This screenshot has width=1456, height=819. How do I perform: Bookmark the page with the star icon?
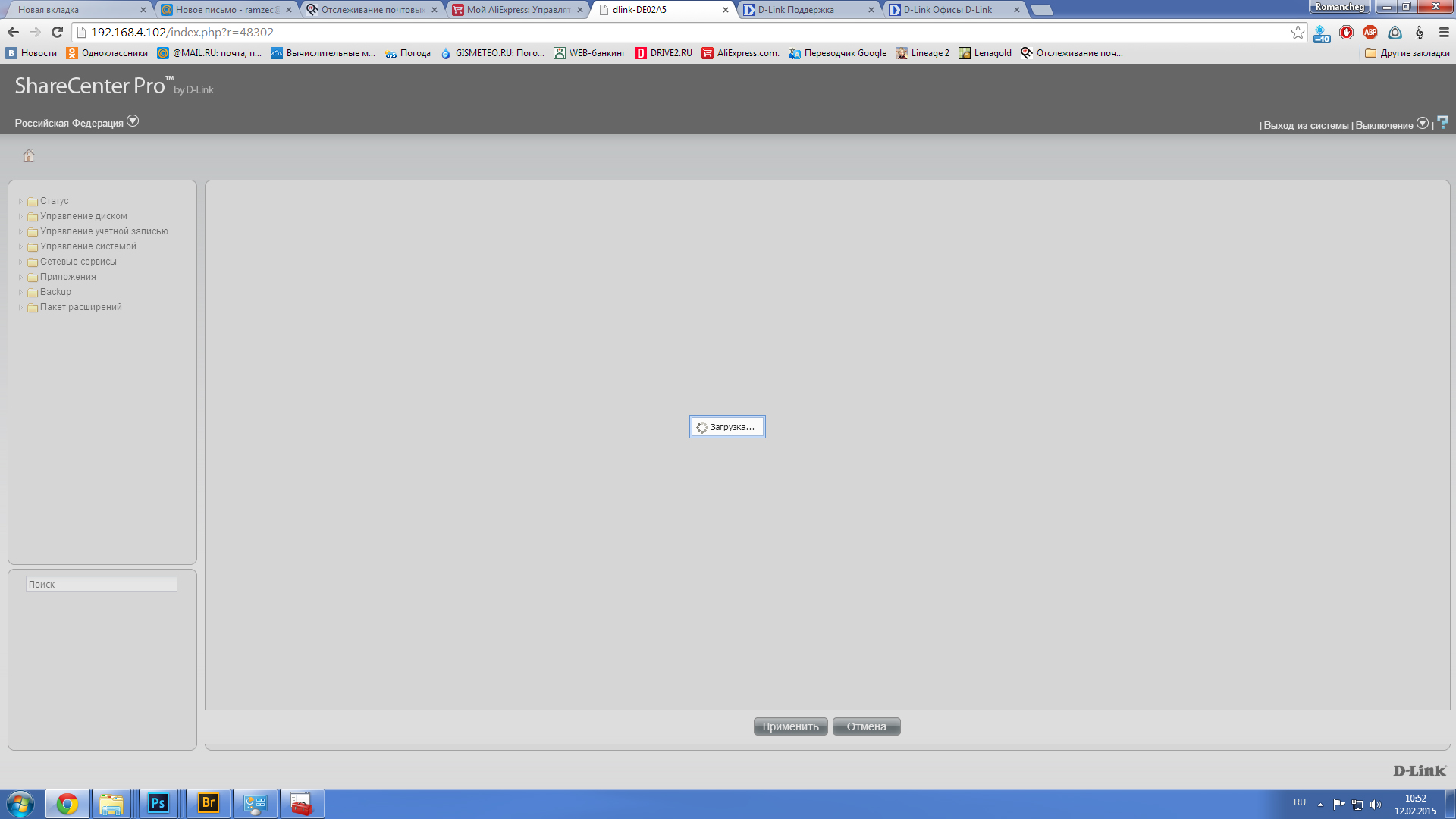[x=1298, y=32]
